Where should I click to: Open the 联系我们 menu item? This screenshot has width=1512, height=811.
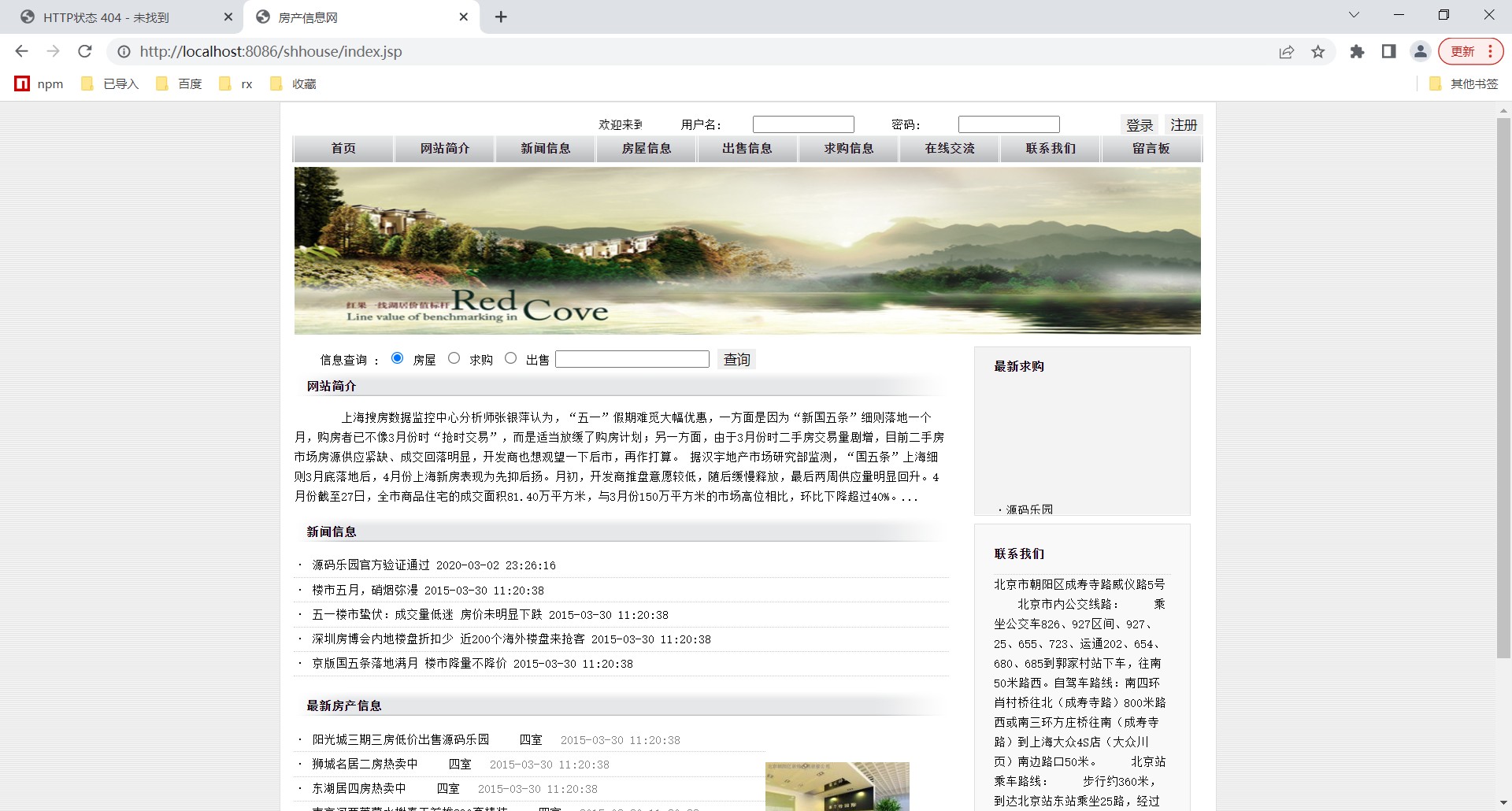click(1050, 148)
